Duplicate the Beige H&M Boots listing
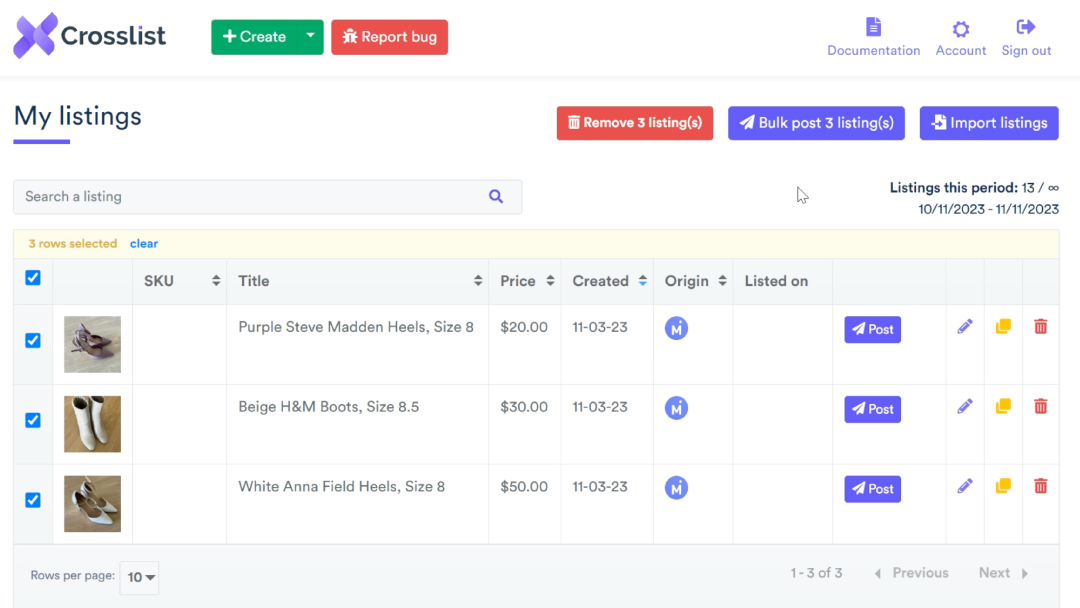The height and width of the screenshot is (608, 1080). coord(1002,406)
